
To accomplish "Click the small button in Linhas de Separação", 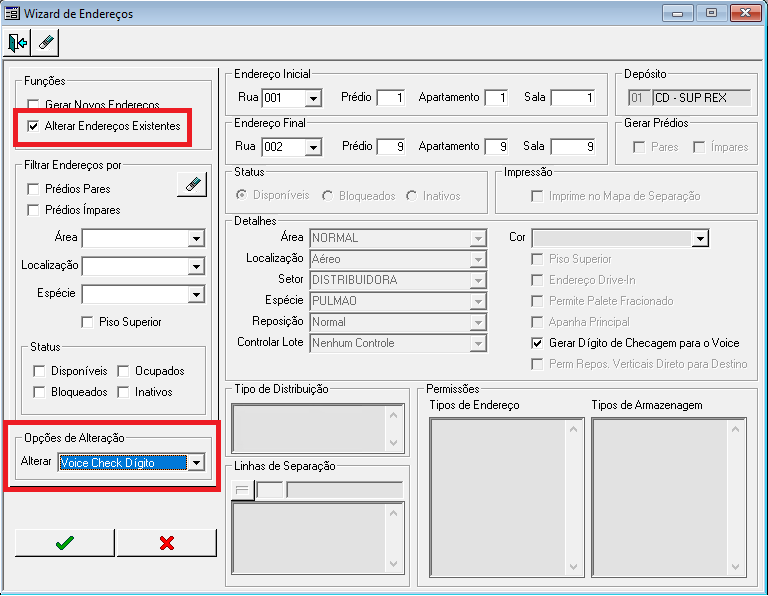I will [242, 490].
